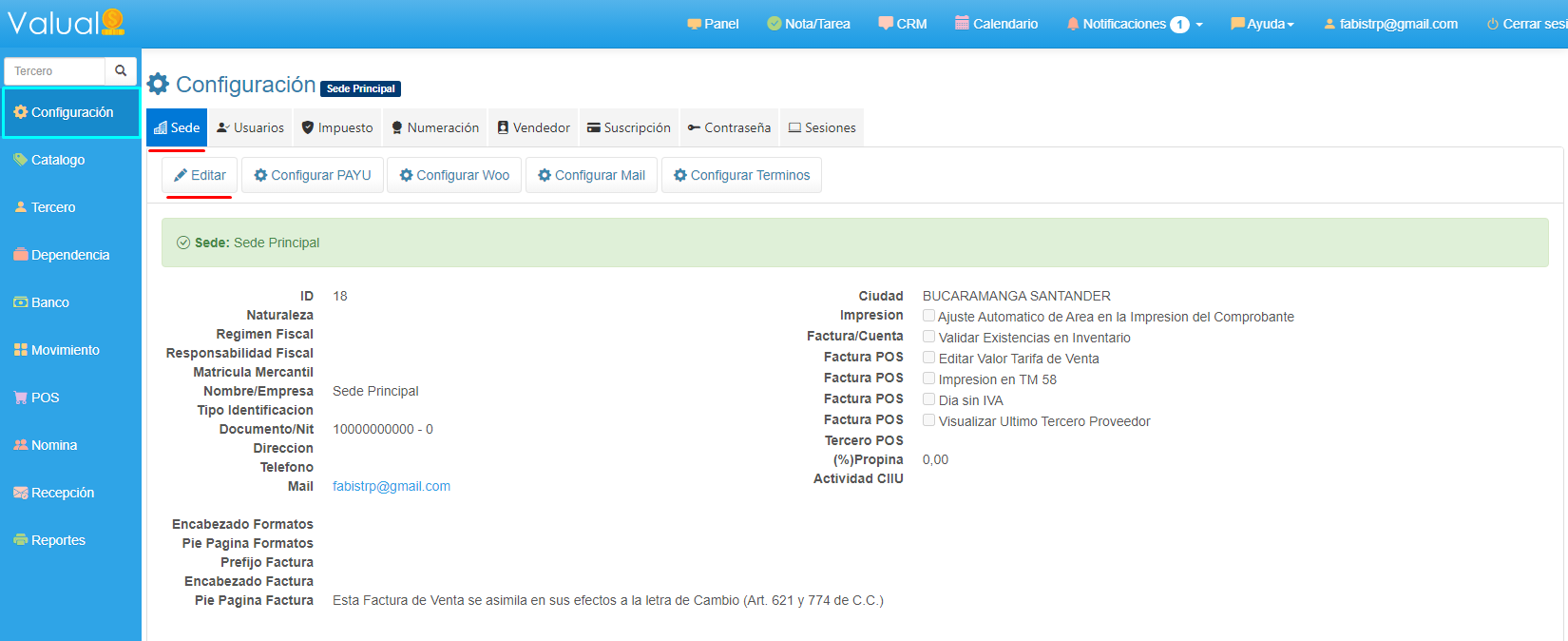1568x641 pixels.
Task: Switch to the Usuarios tab
Action: (x=250, y=127)
